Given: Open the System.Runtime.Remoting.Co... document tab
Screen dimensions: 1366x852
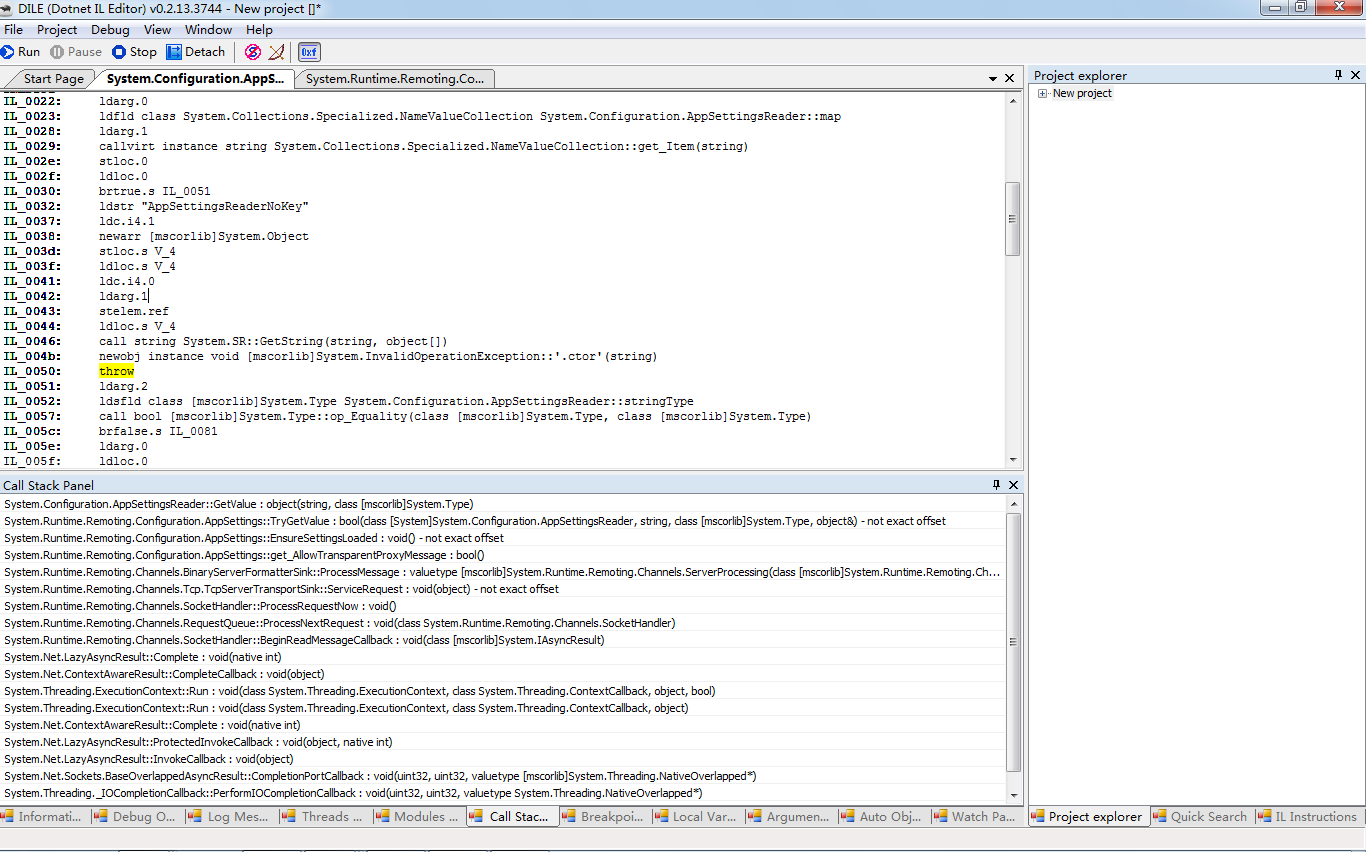Looking at the screenshot, I should coord(395,79).
